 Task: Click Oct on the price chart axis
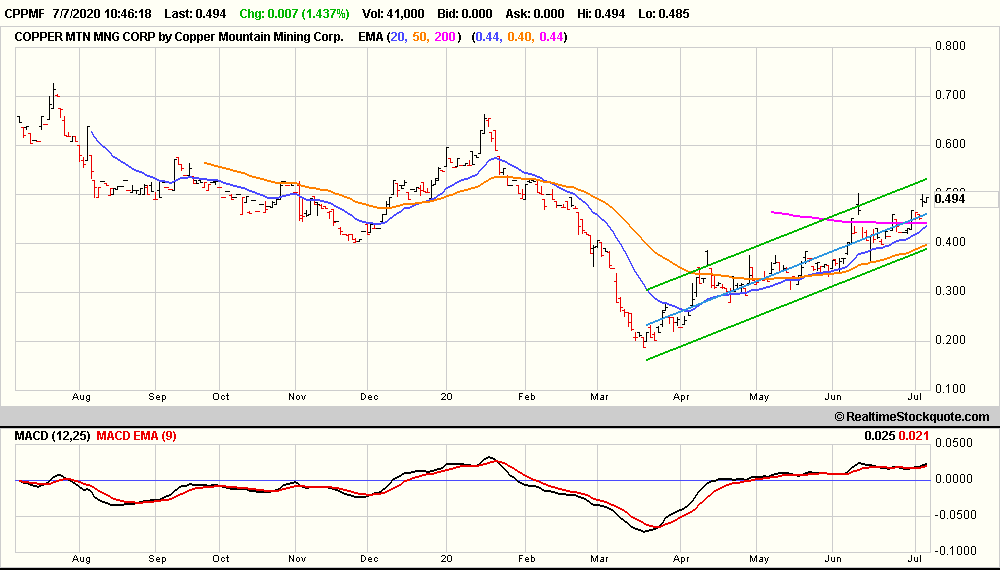click(x=221, y=397)
